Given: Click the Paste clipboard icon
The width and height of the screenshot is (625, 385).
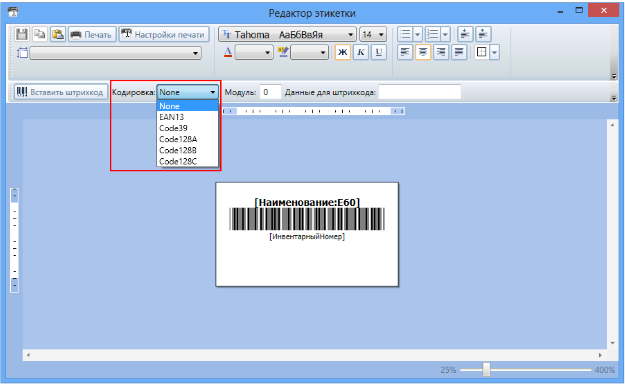Looking at the screenshot, I should pos(58,34).
